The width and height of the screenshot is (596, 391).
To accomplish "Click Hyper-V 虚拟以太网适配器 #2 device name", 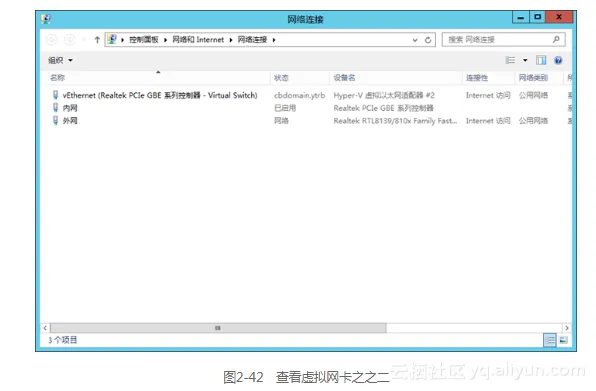I will click(x=384, y=95).
